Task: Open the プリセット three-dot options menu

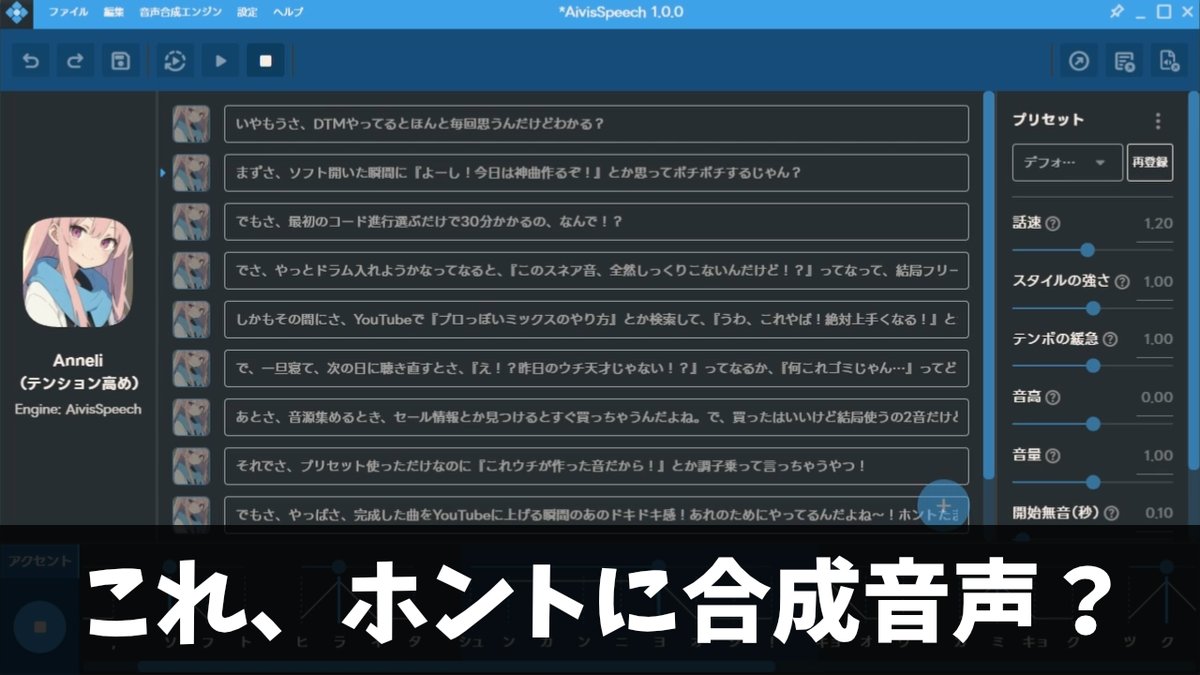Action: click(1158, 121)
